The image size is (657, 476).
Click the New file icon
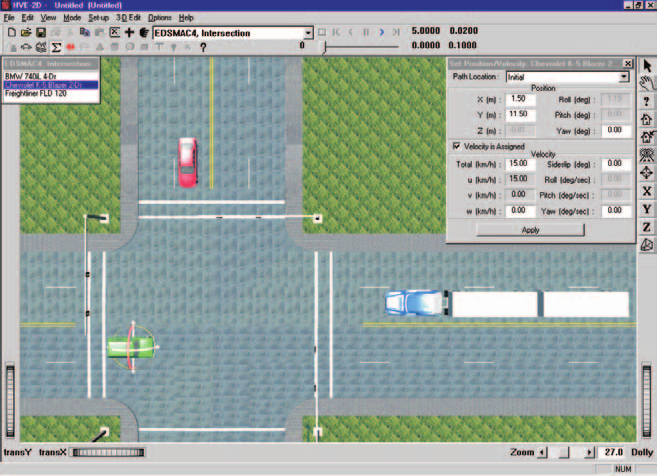12,32
